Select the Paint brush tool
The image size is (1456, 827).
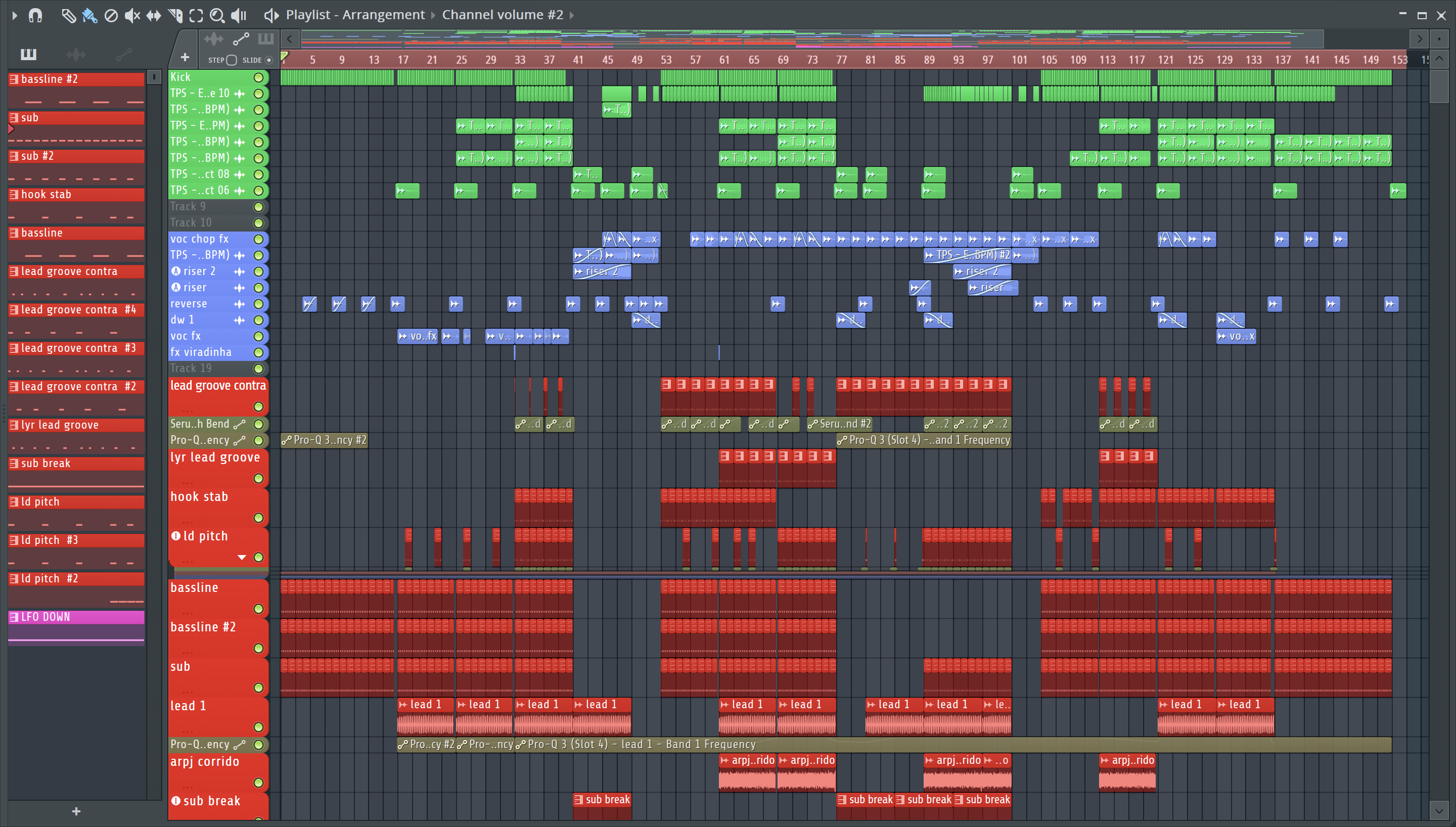pos(89,15)
